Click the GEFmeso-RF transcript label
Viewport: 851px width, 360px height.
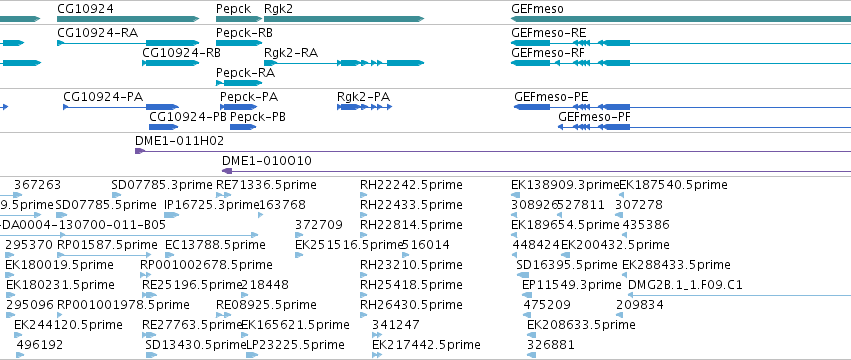tap(548, 53)
